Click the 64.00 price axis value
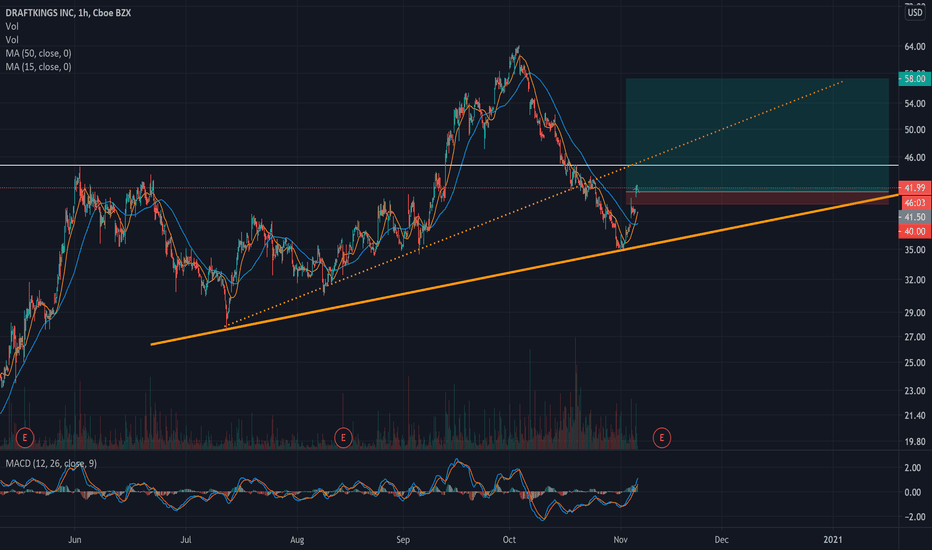This screenshot has height=550, width=932. [915, 46]
